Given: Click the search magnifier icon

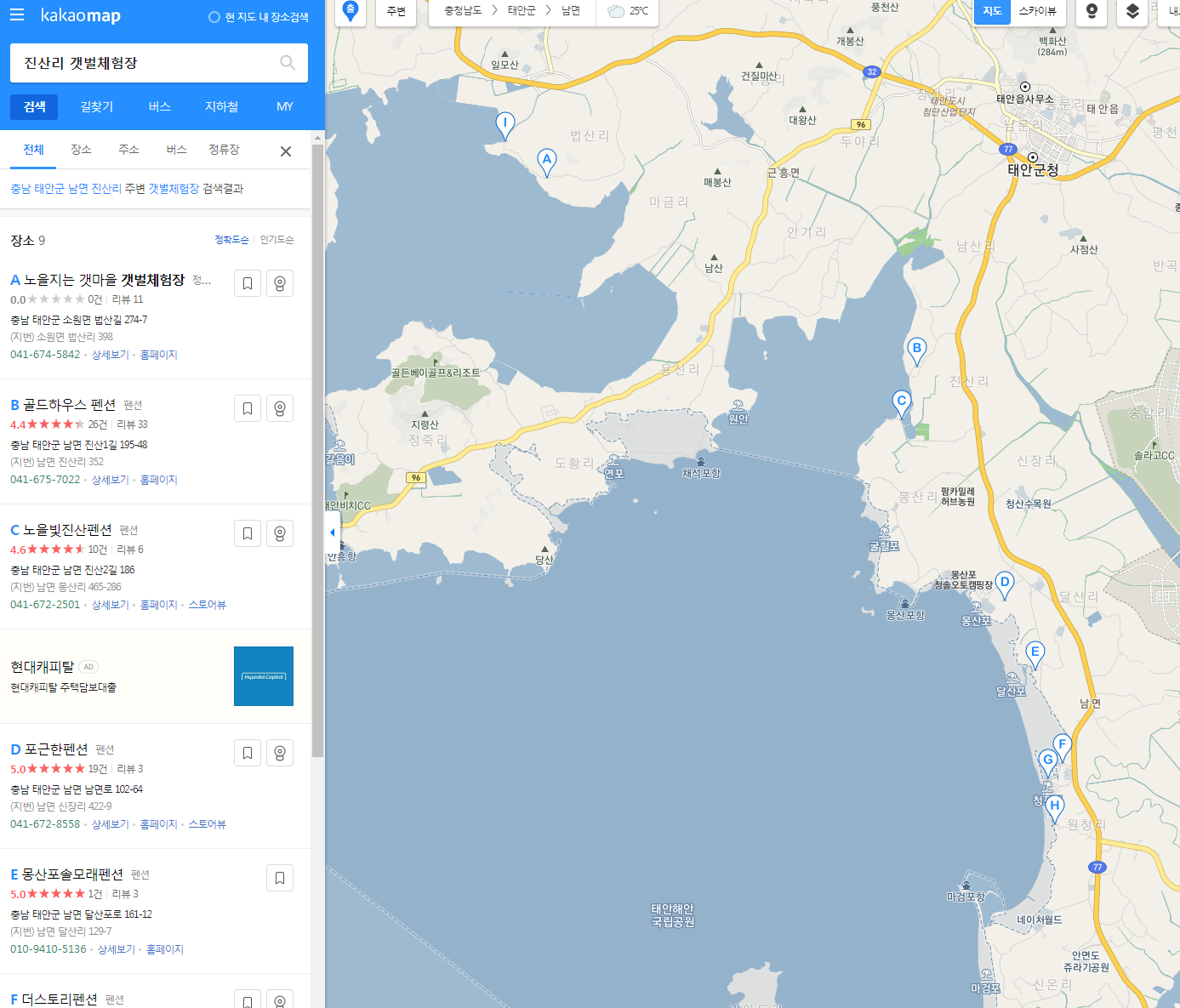Looking at the screenshot, I should pos(288,63).
